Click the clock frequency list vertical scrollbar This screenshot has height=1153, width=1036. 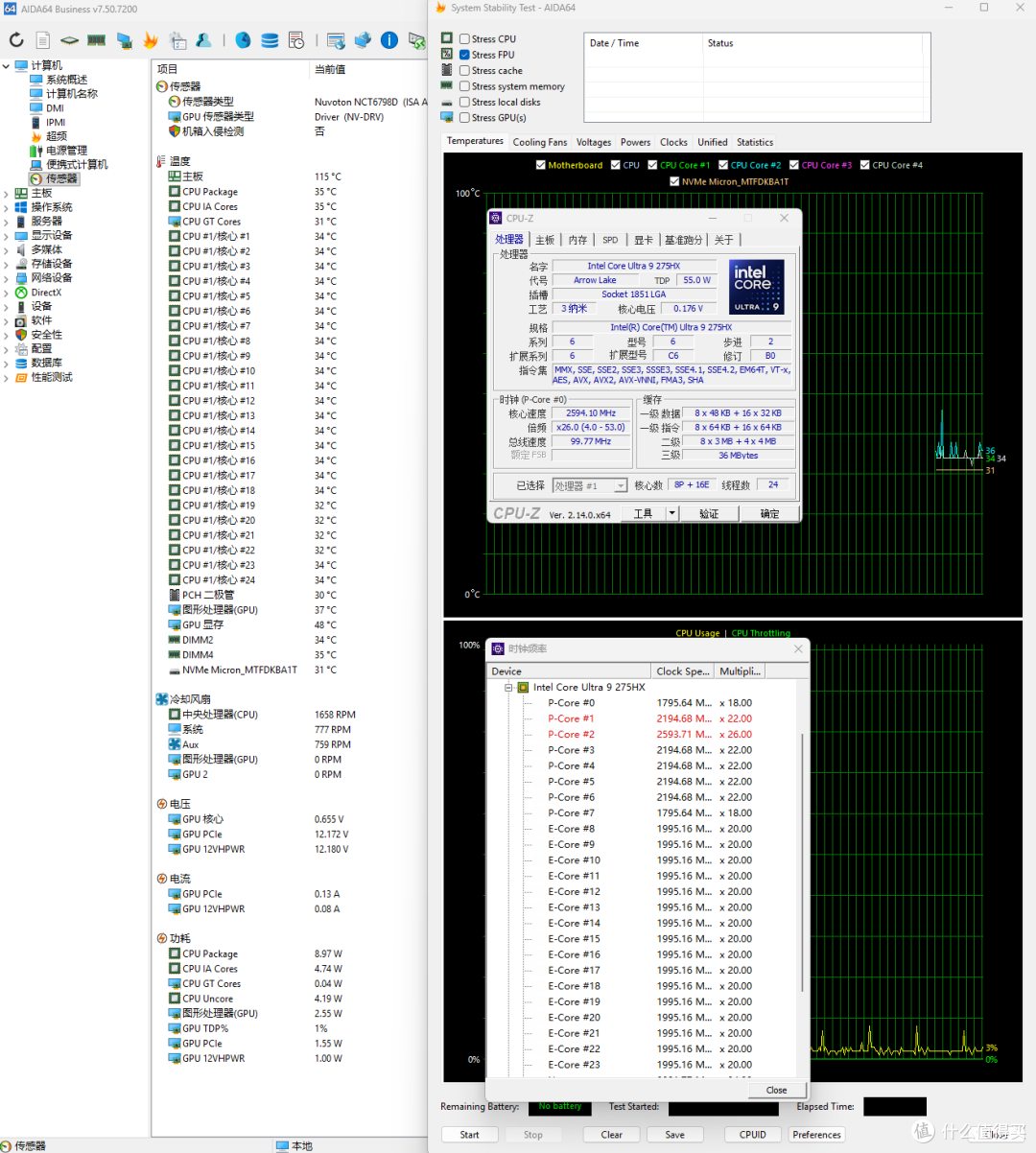[x=802, y=863]
